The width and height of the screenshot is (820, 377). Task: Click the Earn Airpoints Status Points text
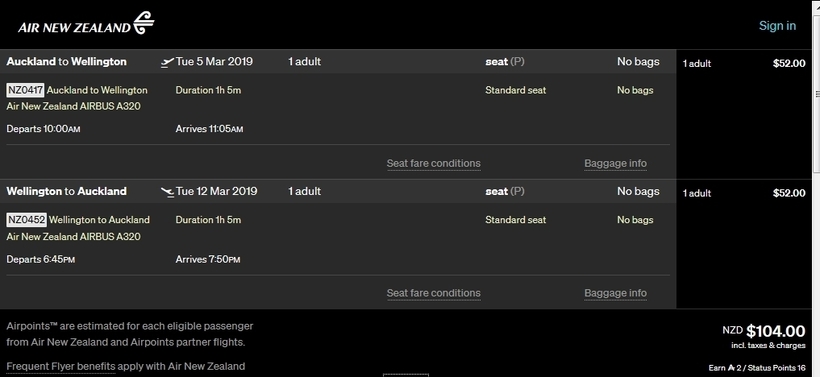[x=757, y=368]
